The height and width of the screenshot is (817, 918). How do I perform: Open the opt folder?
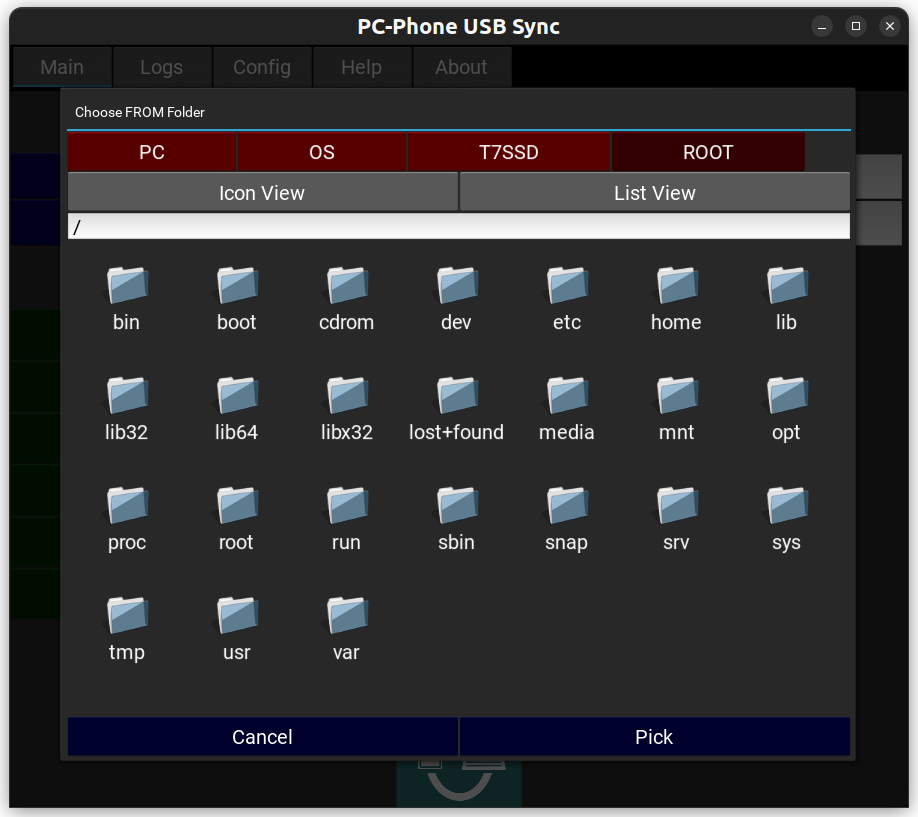click(x=786, y=397)
